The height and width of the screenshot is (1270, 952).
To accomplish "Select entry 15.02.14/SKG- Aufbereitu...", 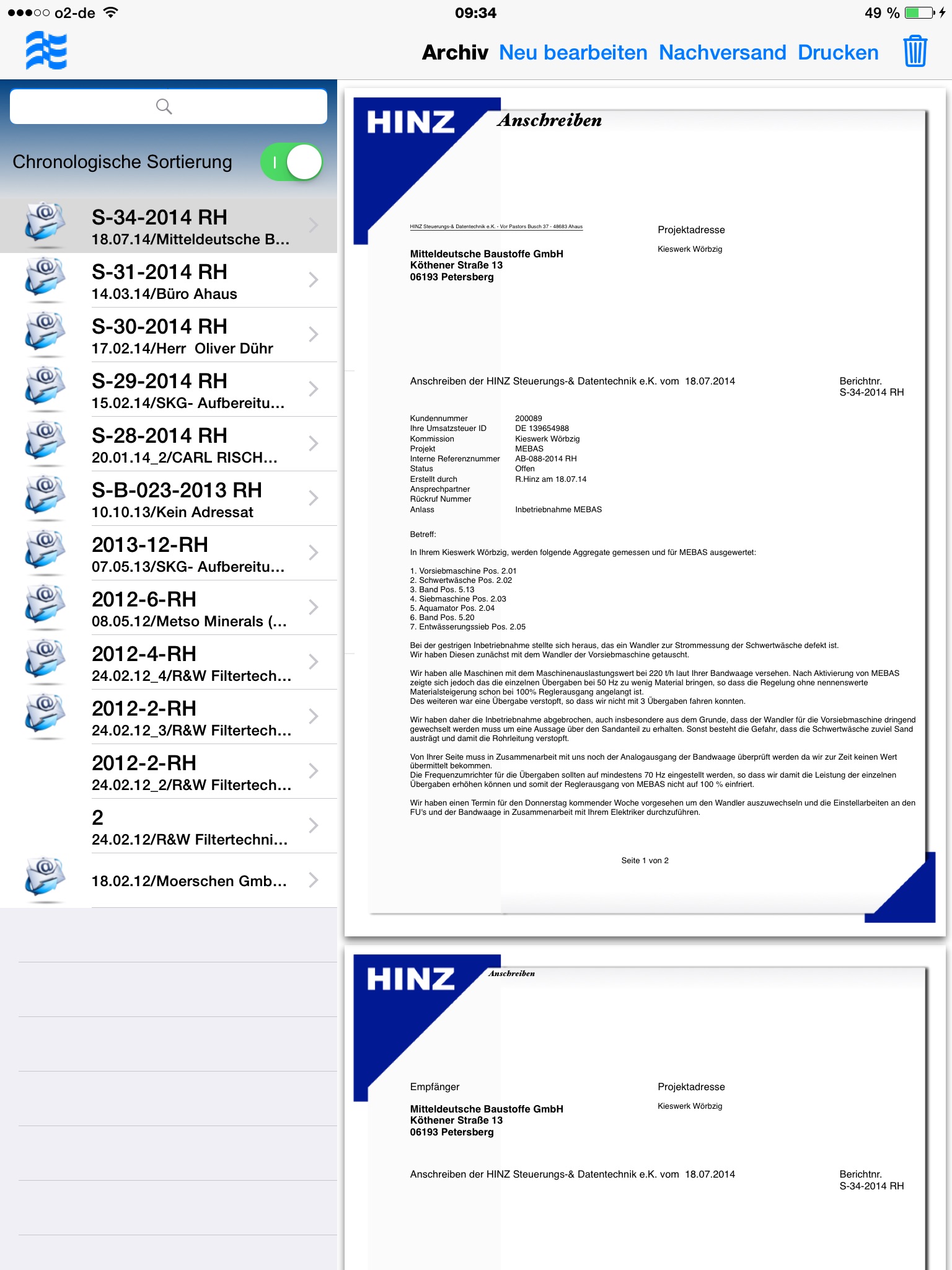I will 169,389.
